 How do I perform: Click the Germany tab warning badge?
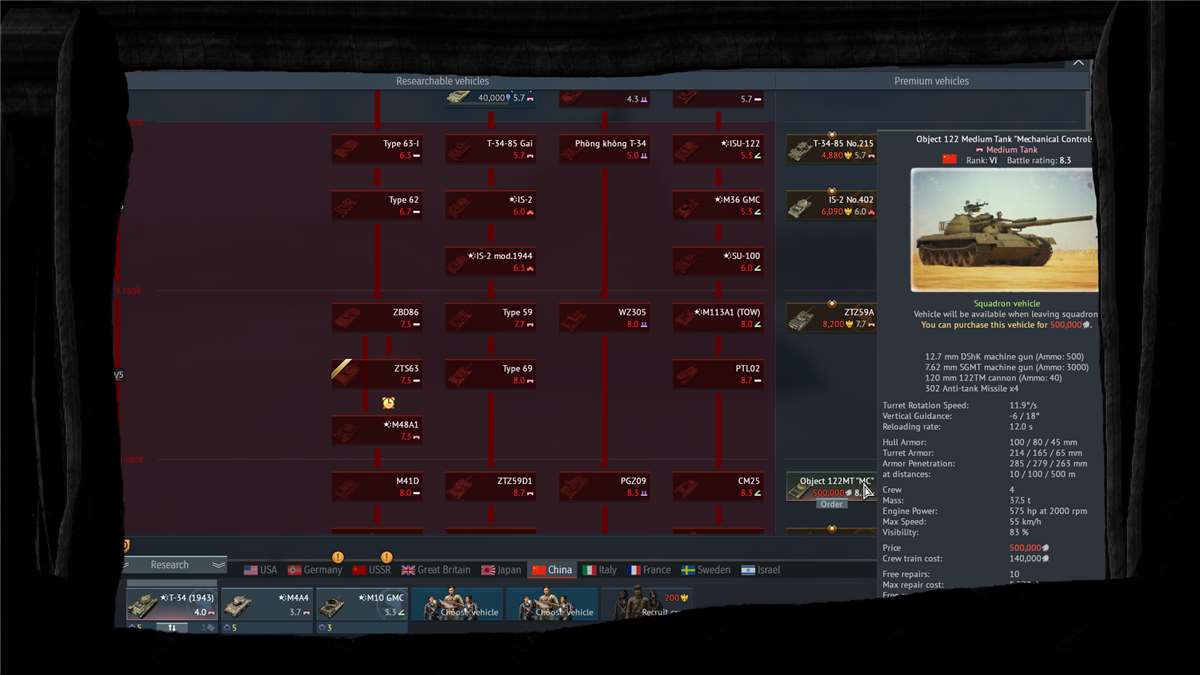tap(337, 557)
